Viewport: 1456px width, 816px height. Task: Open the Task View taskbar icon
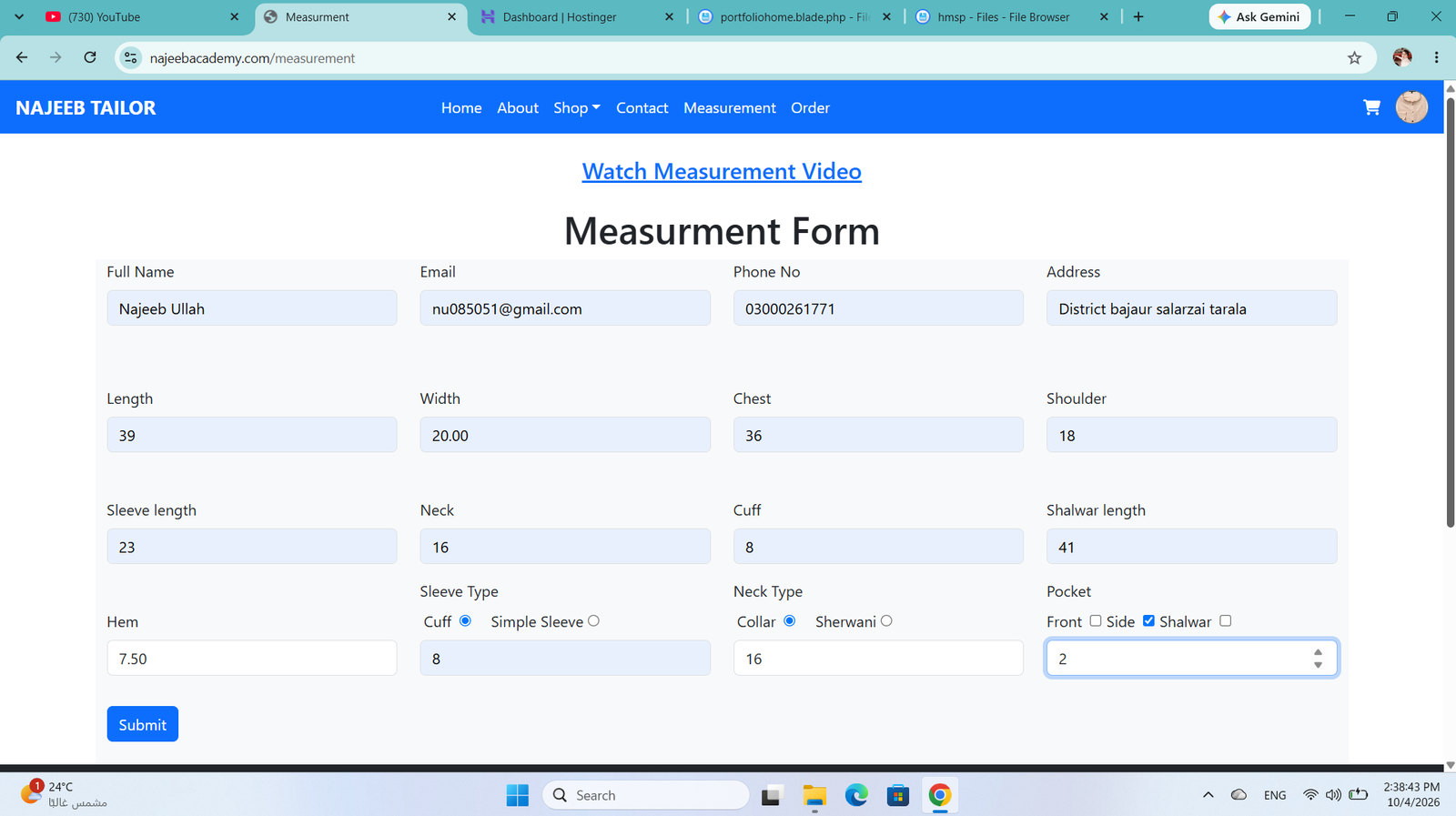(772, 795)
